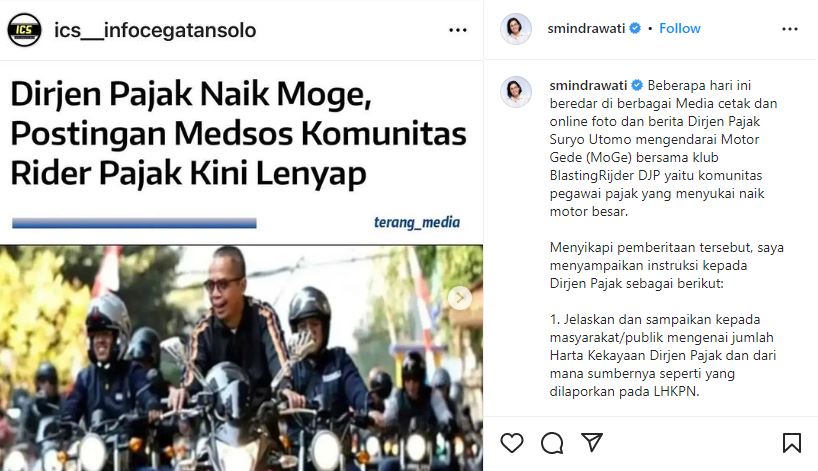Open ics__infocegatansolo profile picture logo
The height and width of the screenshot is (471, 818).
(x=24, y=30)
